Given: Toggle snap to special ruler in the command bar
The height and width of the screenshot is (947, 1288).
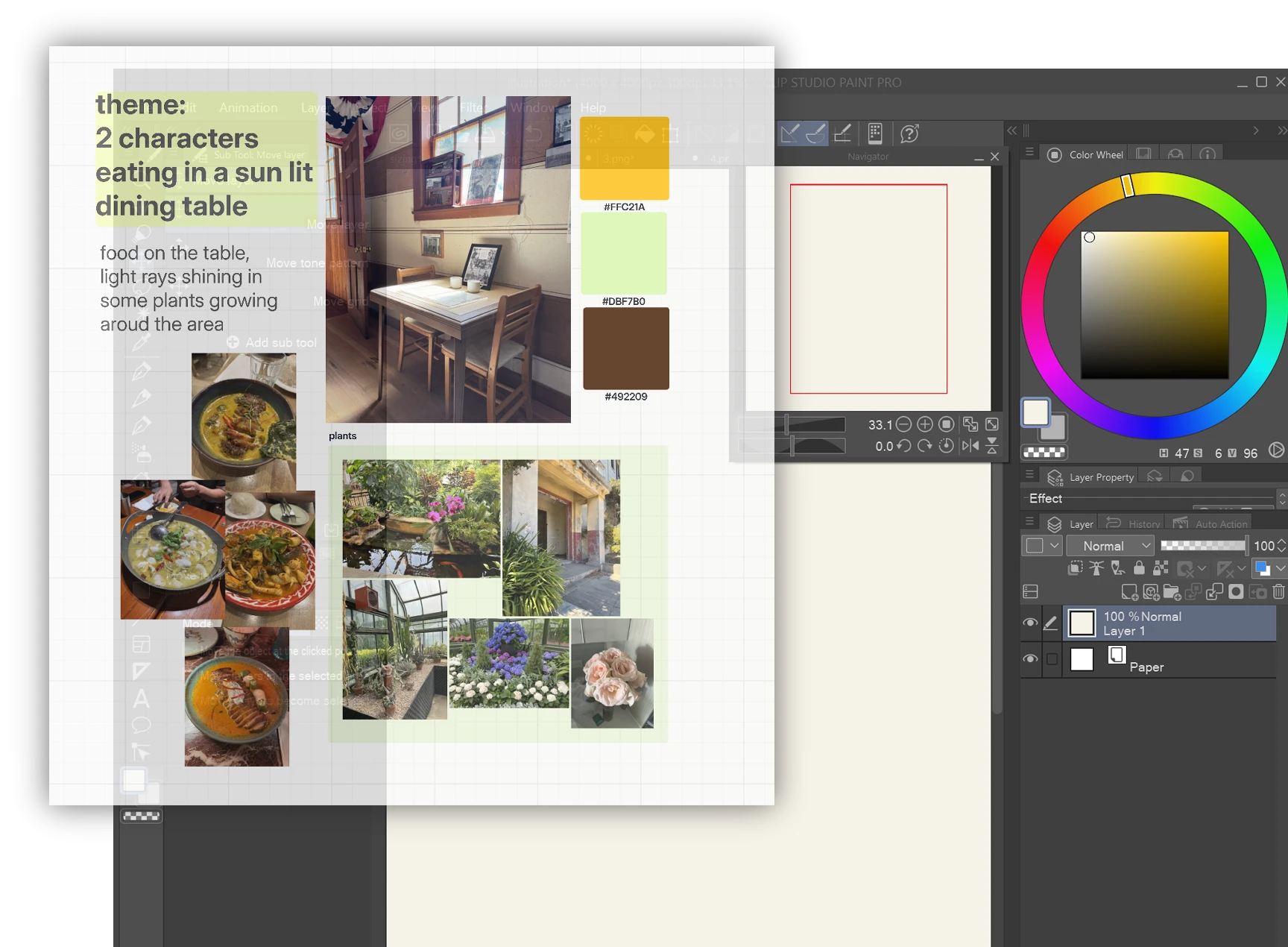Looking at the screenshot, I should (816, 133).
